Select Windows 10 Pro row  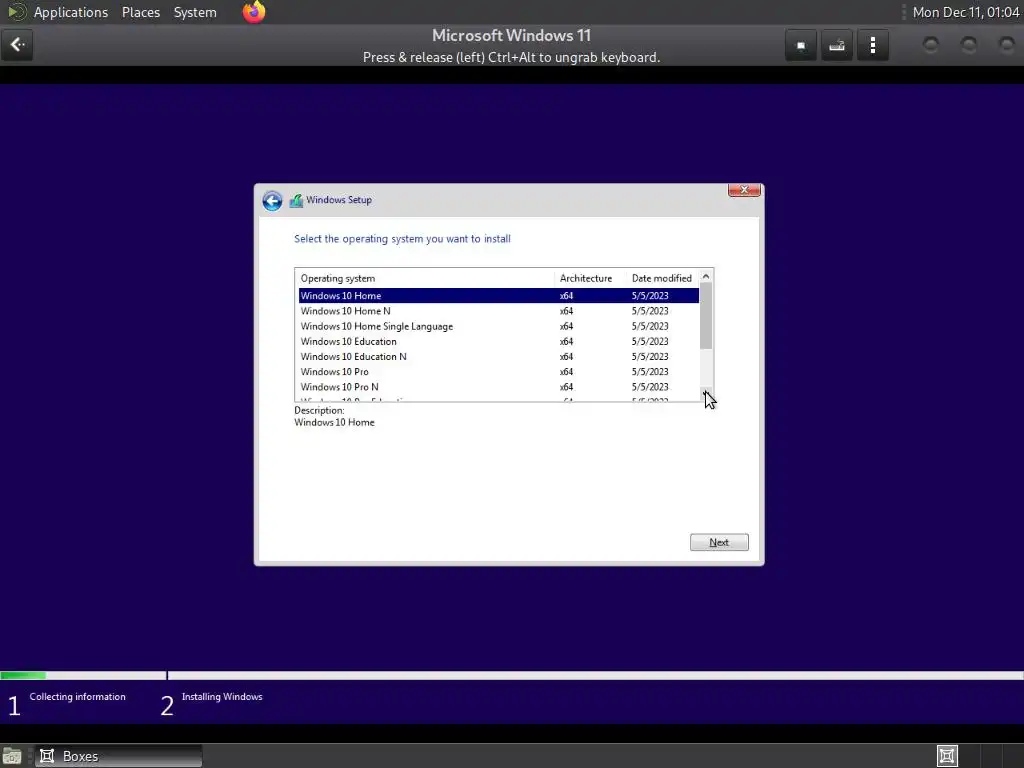498,372
